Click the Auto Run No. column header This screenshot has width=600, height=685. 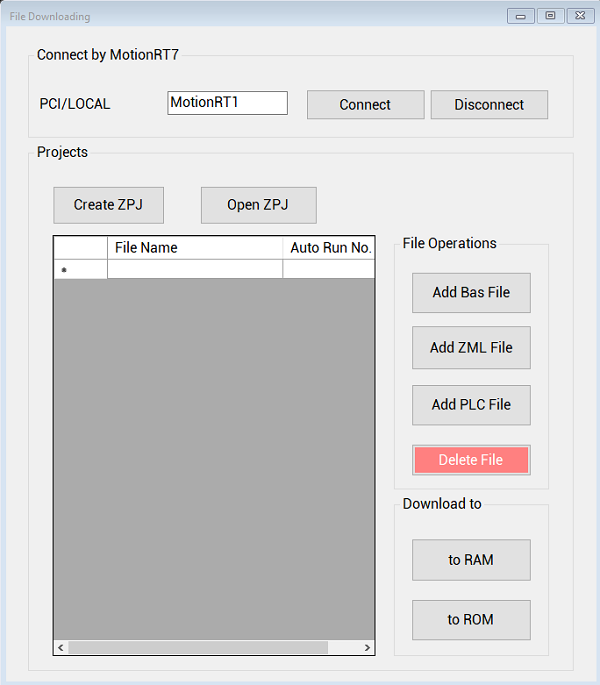329,248
